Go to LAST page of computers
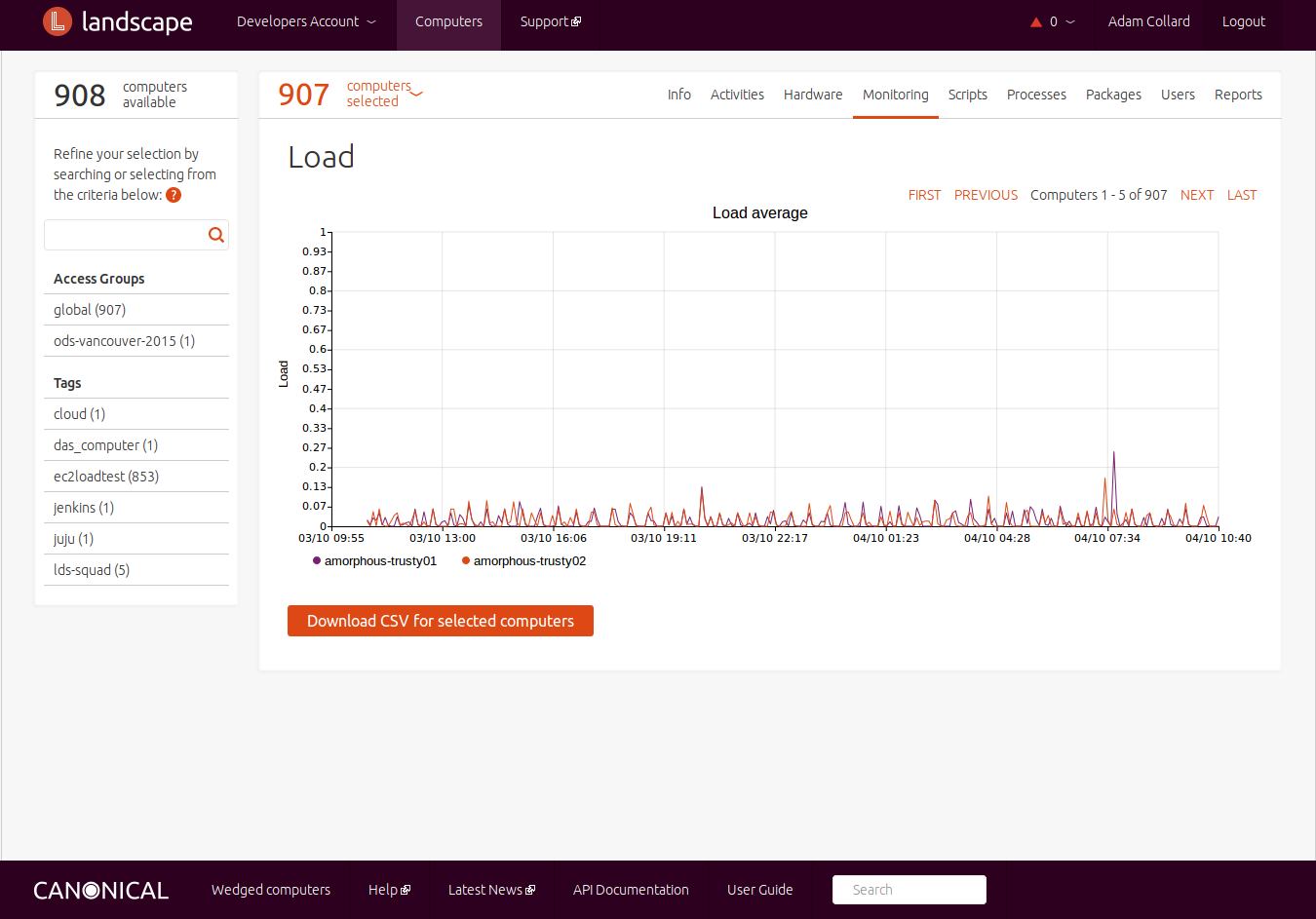The image size is (1316, 919). tap(1242, 195)
